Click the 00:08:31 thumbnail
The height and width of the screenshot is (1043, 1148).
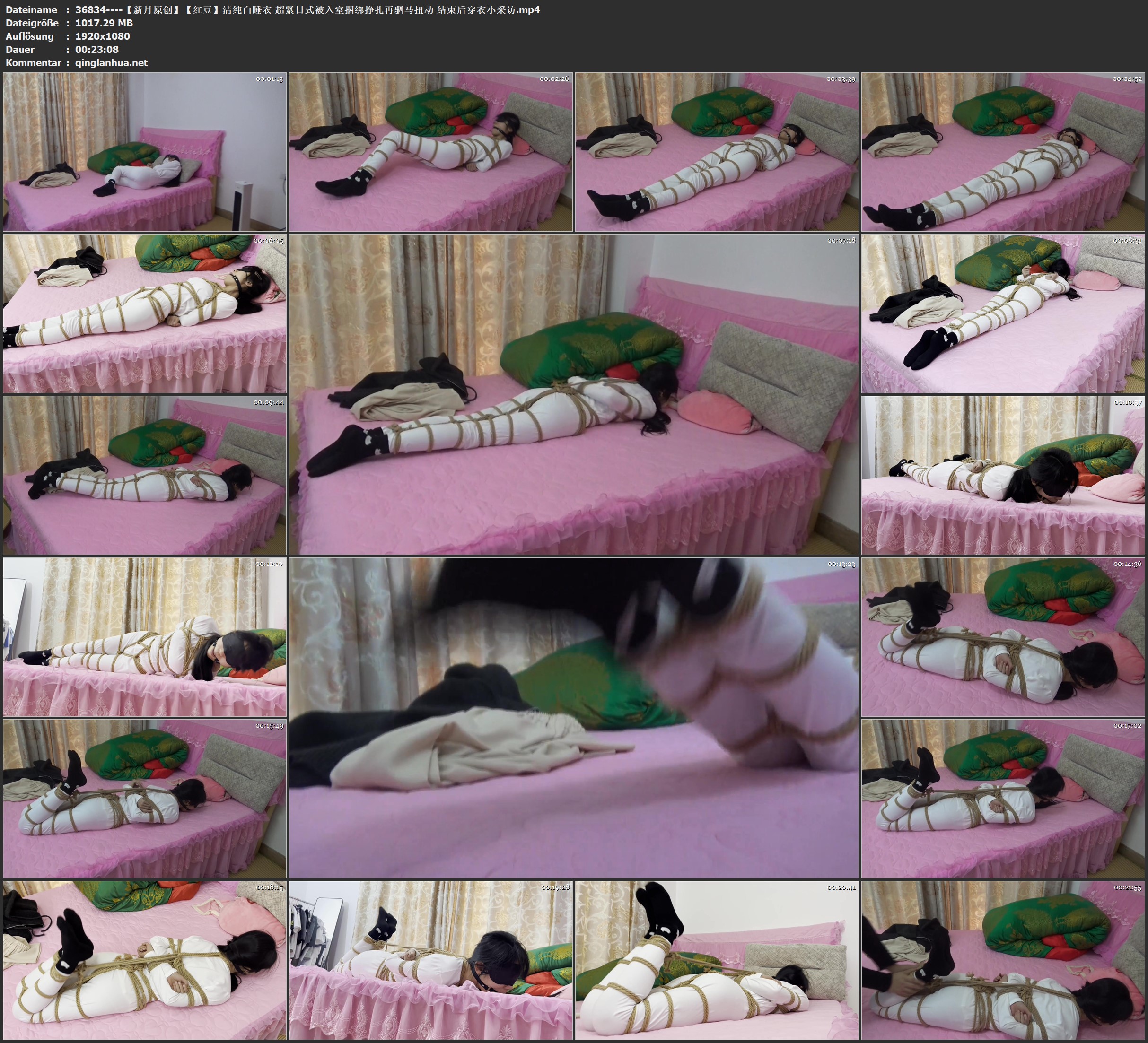pyautogui.click(x=1003, y=313)
